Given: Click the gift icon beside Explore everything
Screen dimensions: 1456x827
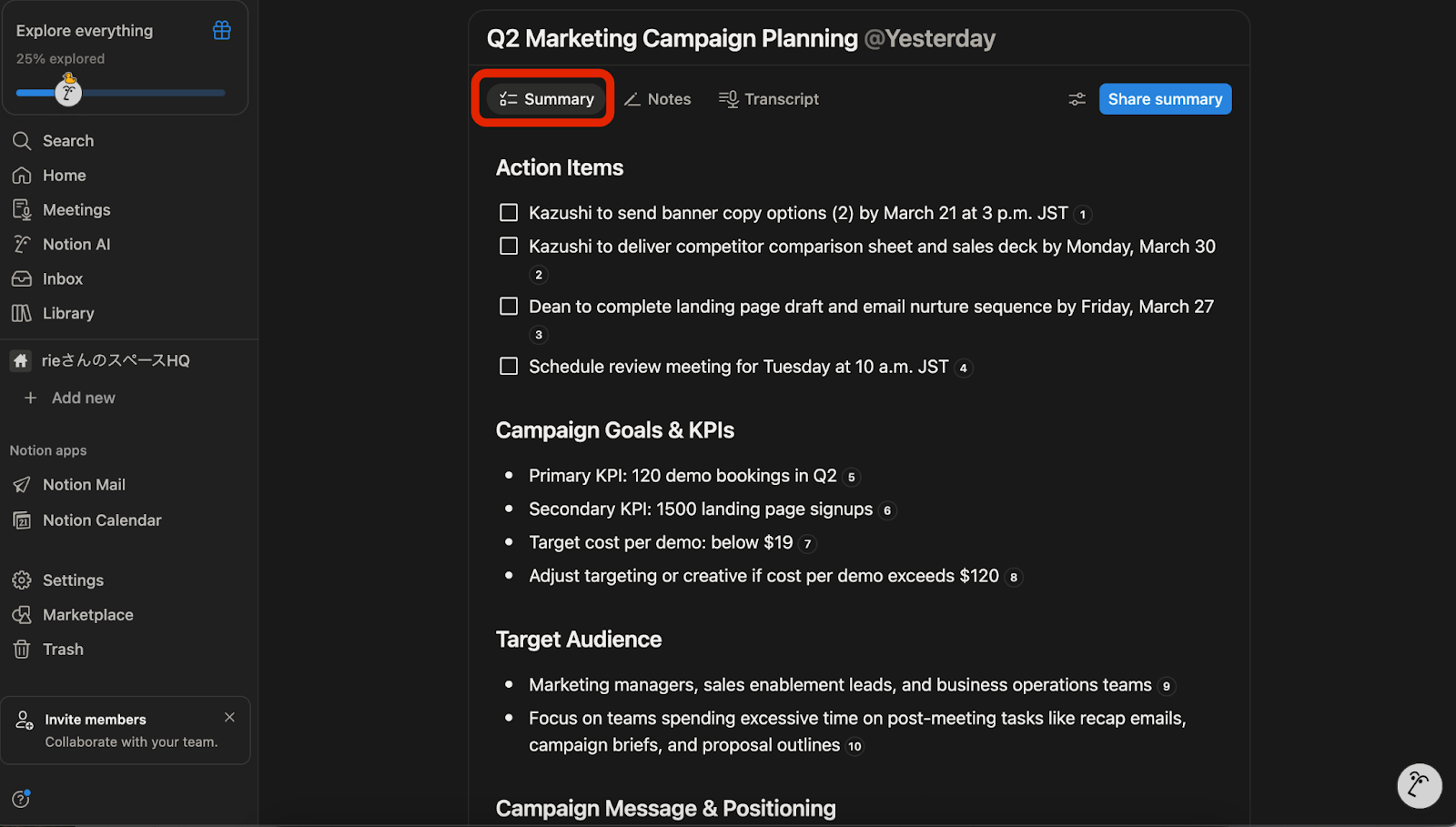Looking at the screenshot, I should [x=221, y=31].
